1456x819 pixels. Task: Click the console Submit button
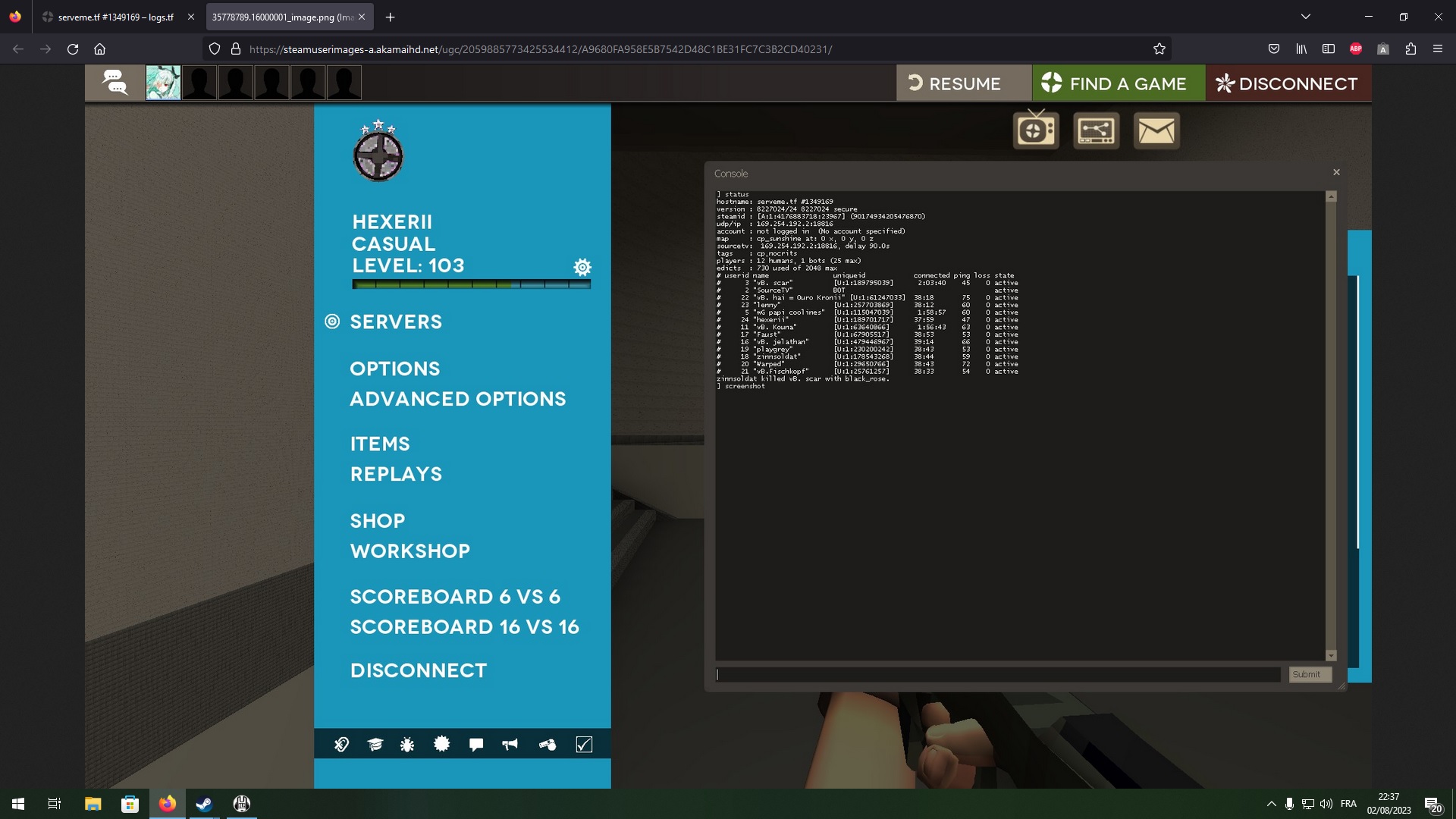[x=1310, y=674]
